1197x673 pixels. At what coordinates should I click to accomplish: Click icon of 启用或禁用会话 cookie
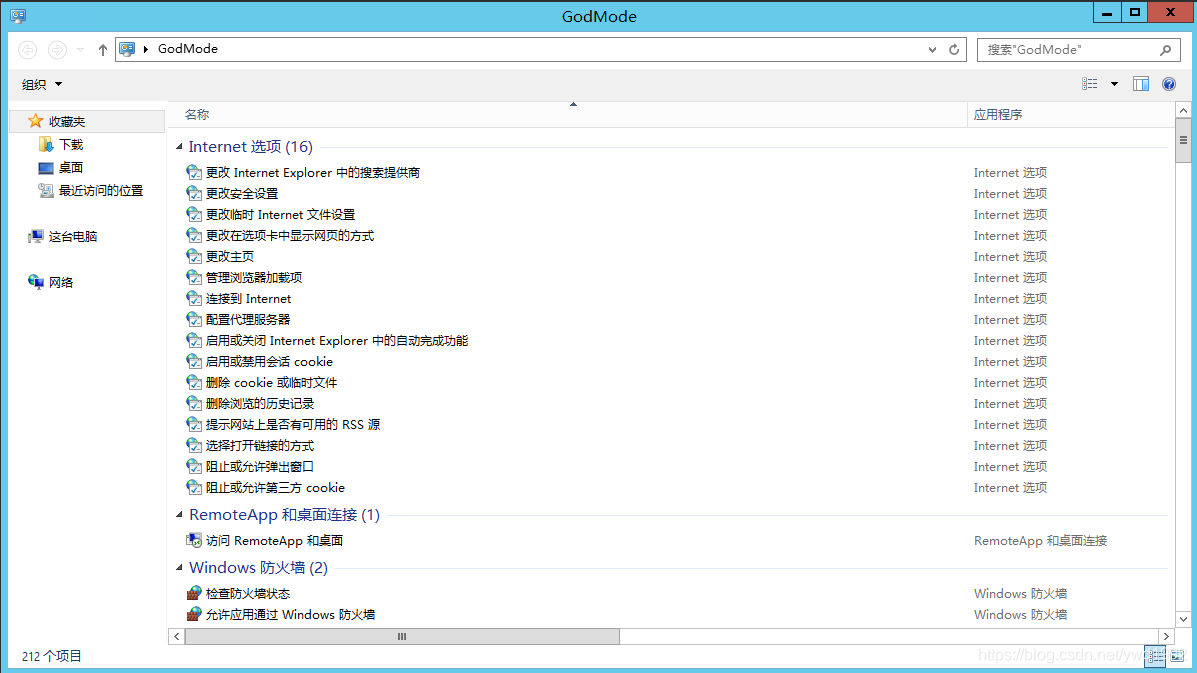pos(194,362)
